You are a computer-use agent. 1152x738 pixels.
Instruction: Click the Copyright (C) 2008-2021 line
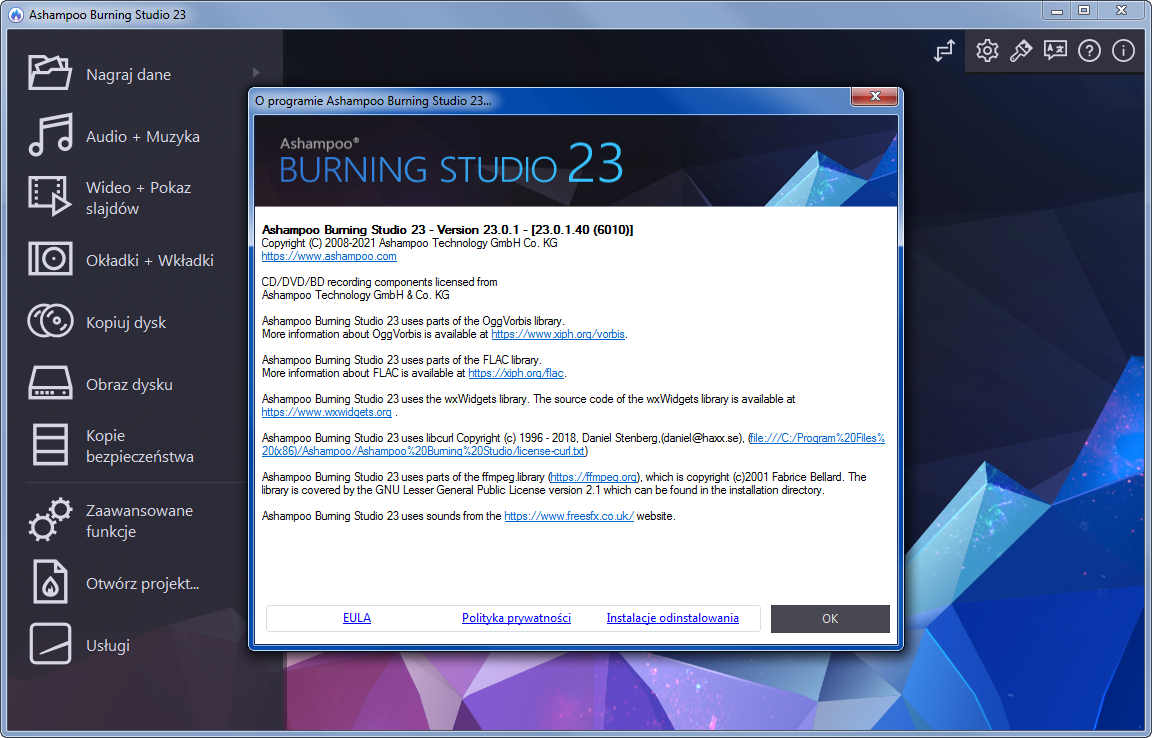pos(409,243)
